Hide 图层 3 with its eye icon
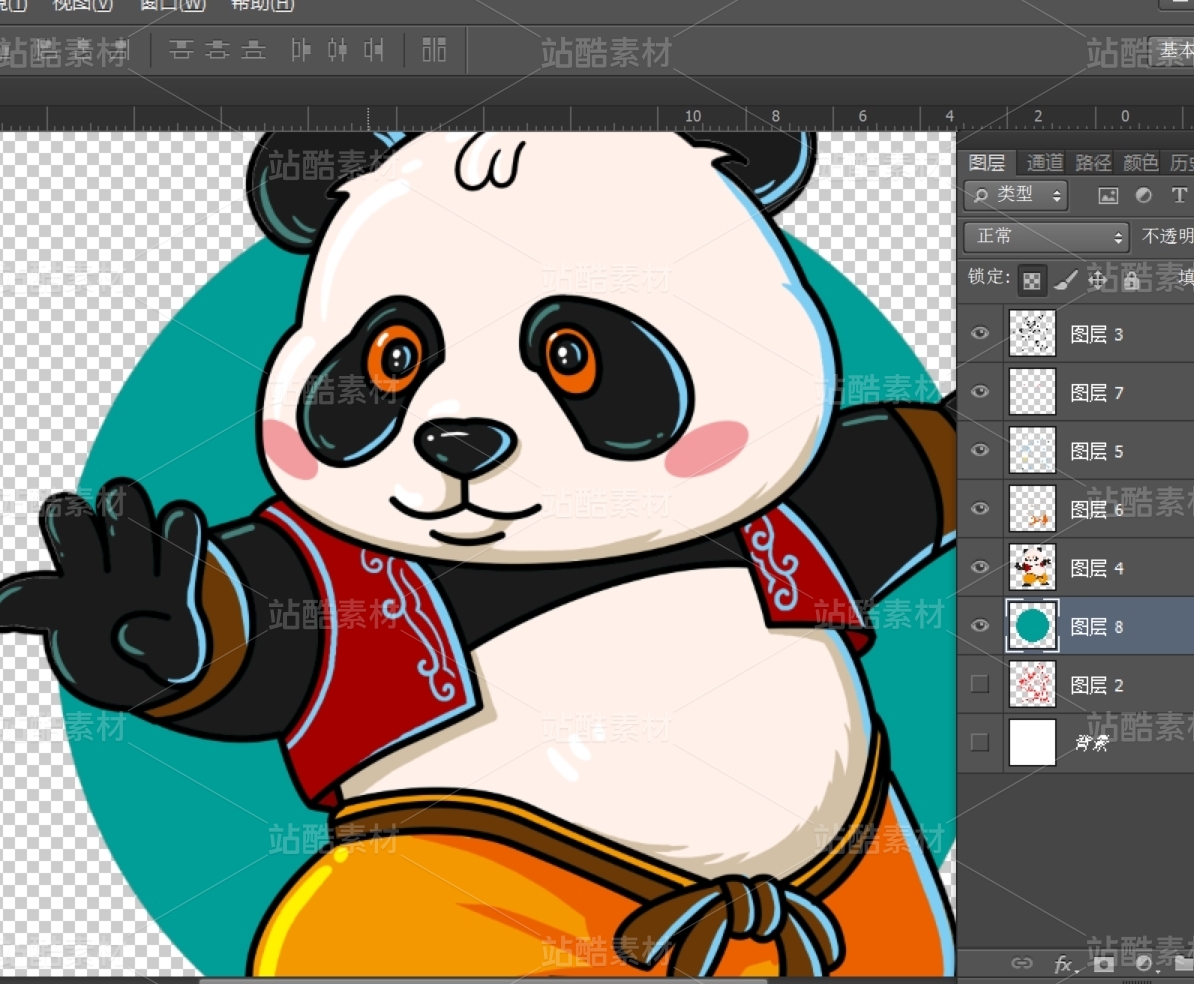Viewport: 1194px width, 984px height. click(980, 333)
